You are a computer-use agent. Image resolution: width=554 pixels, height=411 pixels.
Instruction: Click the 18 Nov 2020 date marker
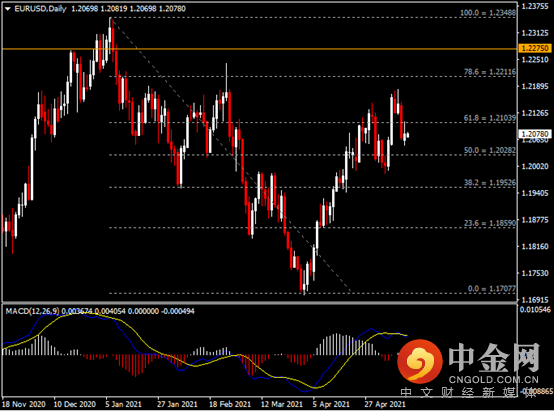(24, 404)
